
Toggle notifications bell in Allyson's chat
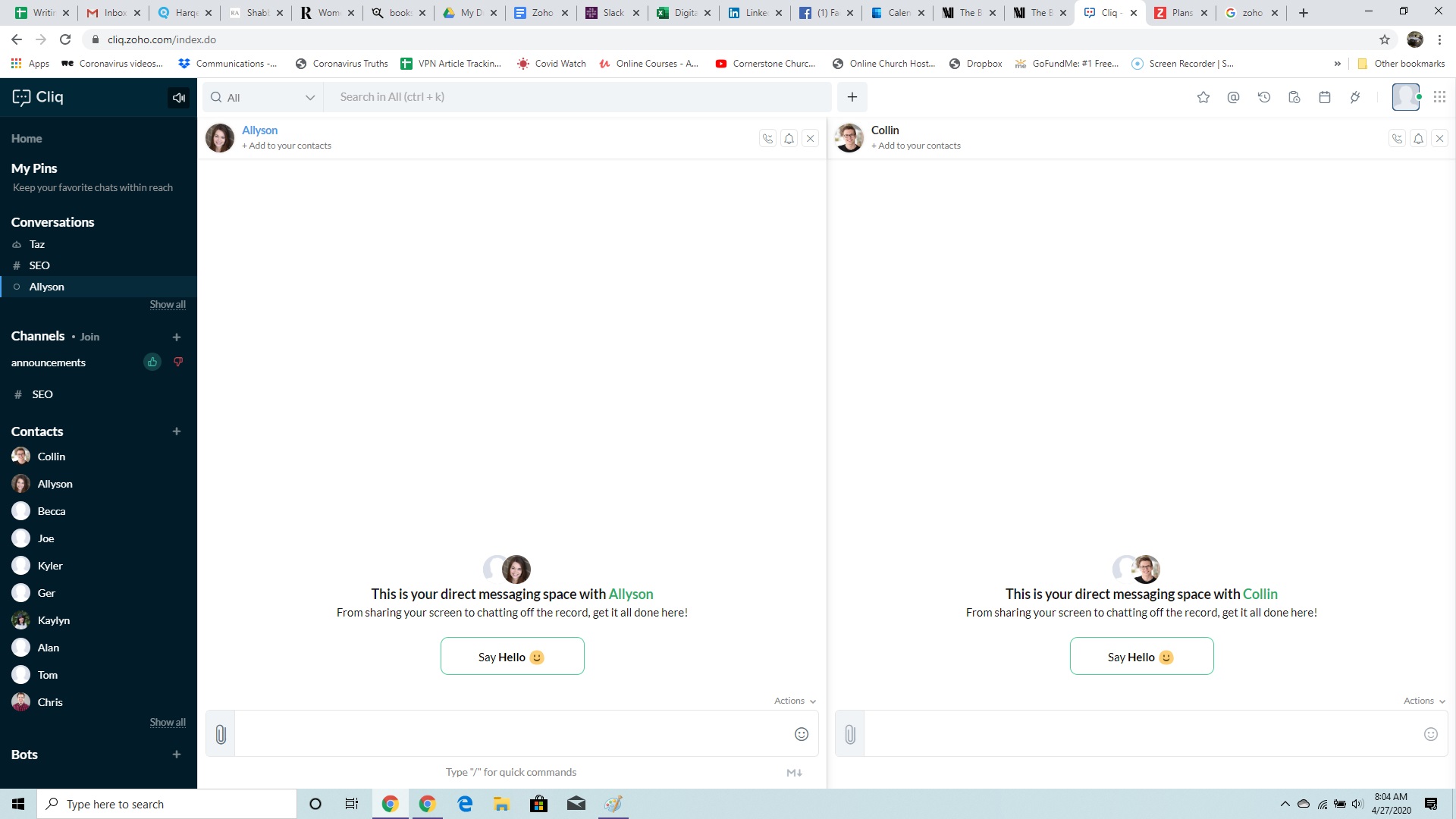click(x=789, y=139)
